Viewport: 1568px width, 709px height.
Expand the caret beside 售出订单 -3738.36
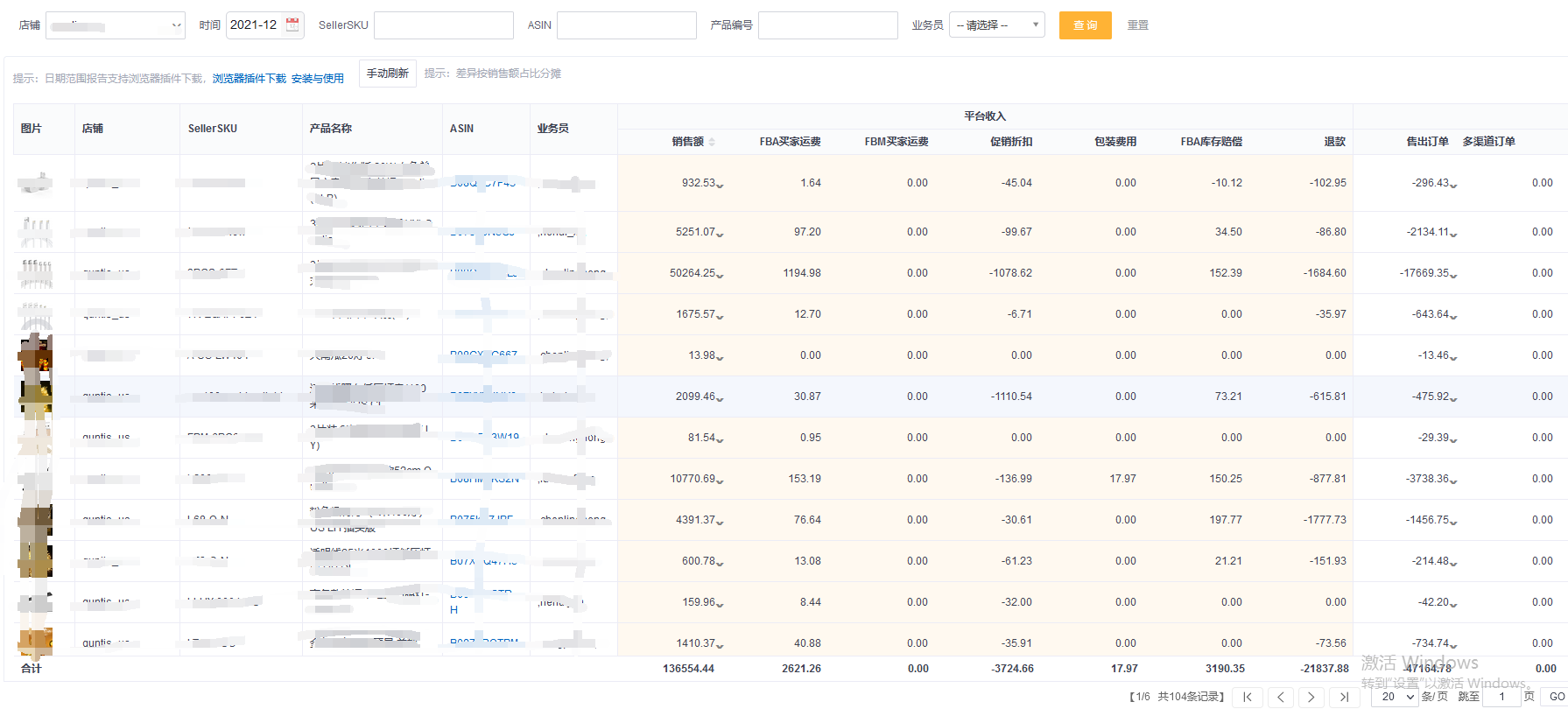point(1453,481)
